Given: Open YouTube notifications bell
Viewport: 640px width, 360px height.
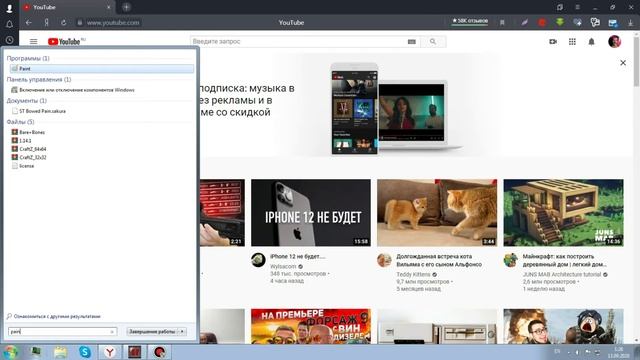Looking at the screenshot, I should [x=591, y=41].
